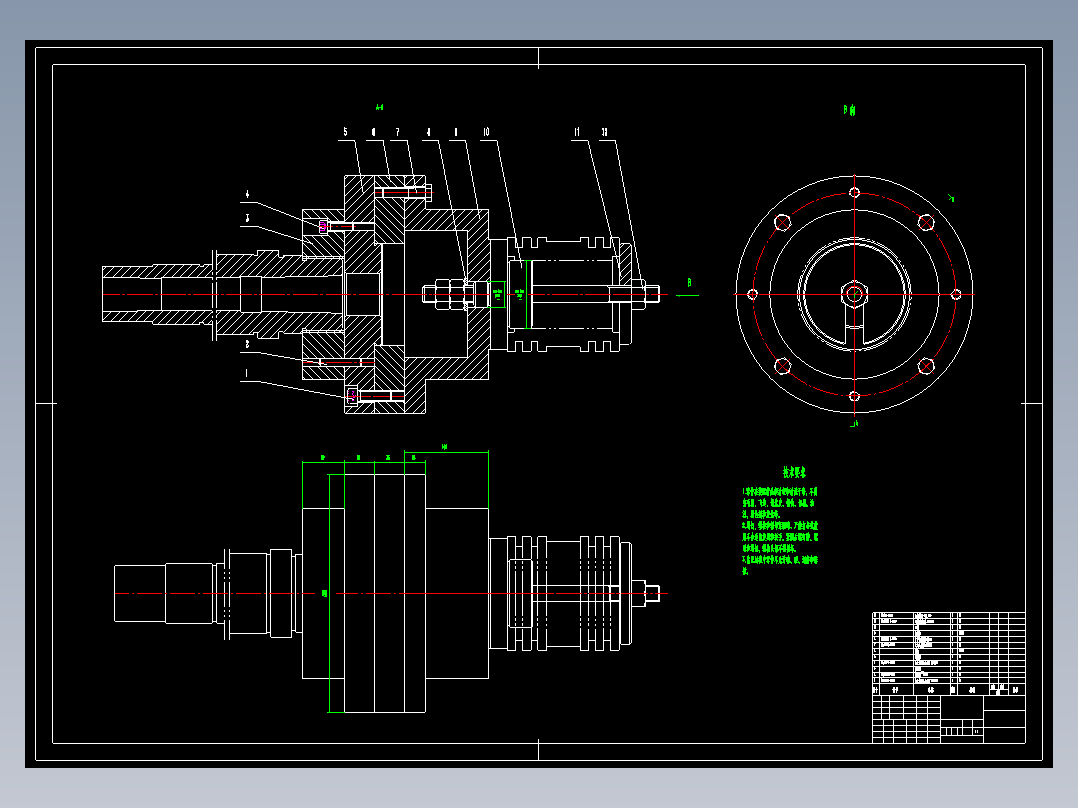Select the 技术要求 heading text

(x=794, y=472)
